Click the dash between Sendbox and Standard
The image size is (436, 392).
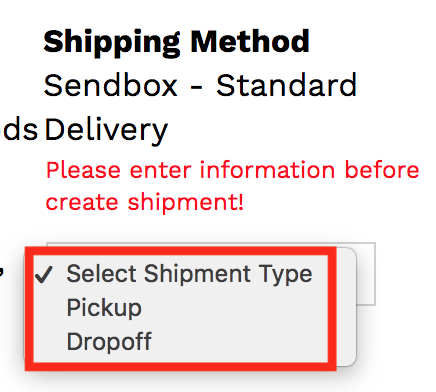point(196,88)
